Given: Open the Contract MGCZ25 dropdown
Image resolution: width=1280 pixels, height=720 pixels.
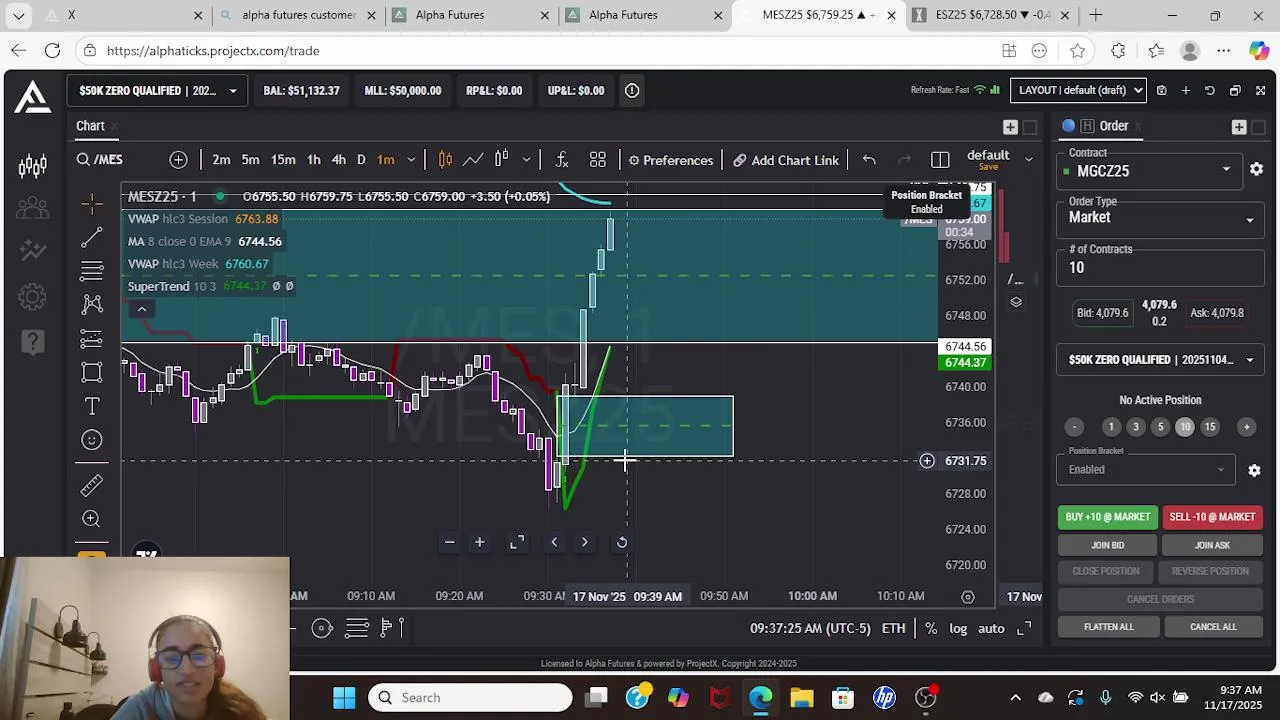Looking at the screenshot, I should pyautogui.click(x=1150, y=171).
